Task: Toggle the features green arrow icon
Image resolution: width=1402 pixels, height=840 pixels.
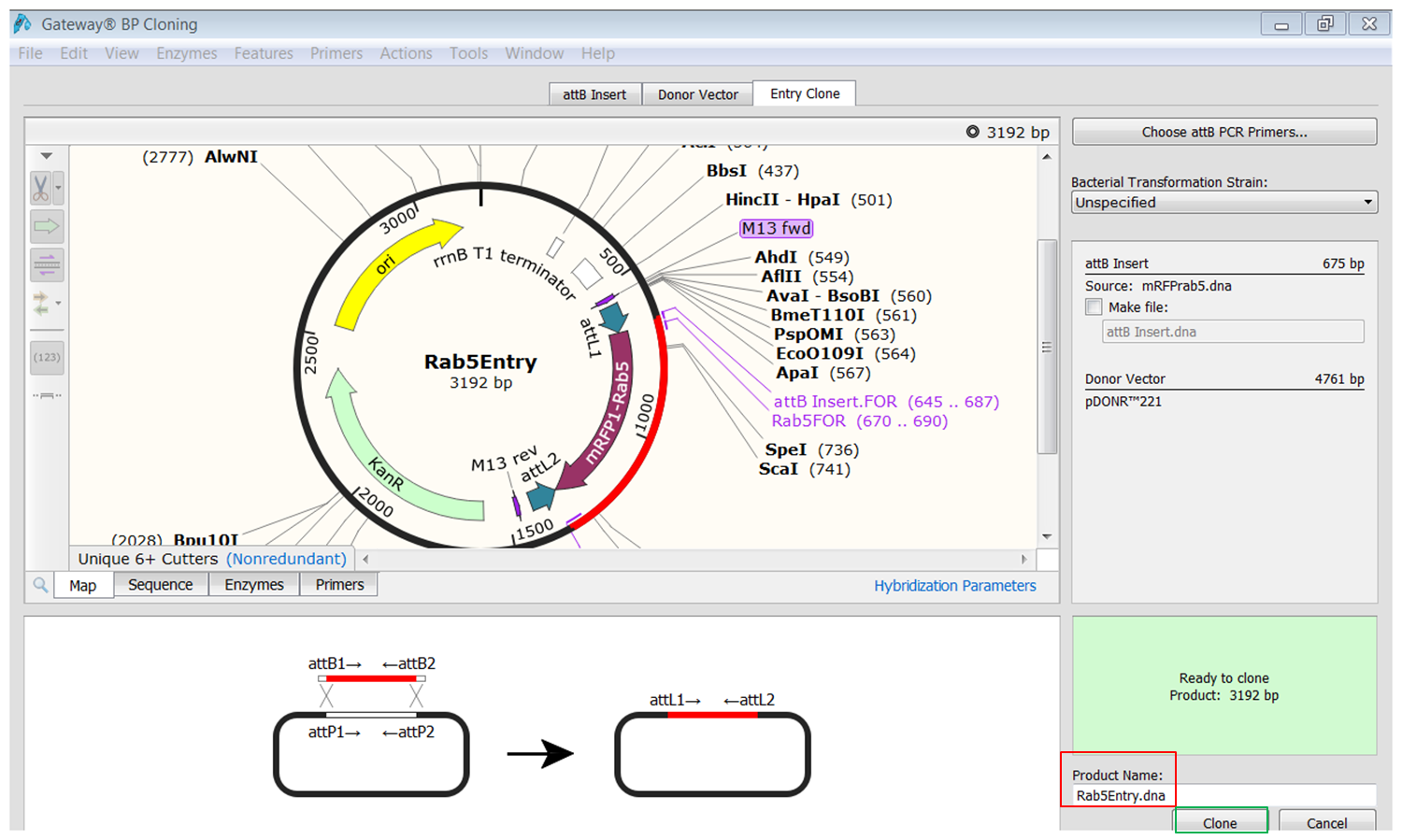Action: pos(47,226)
